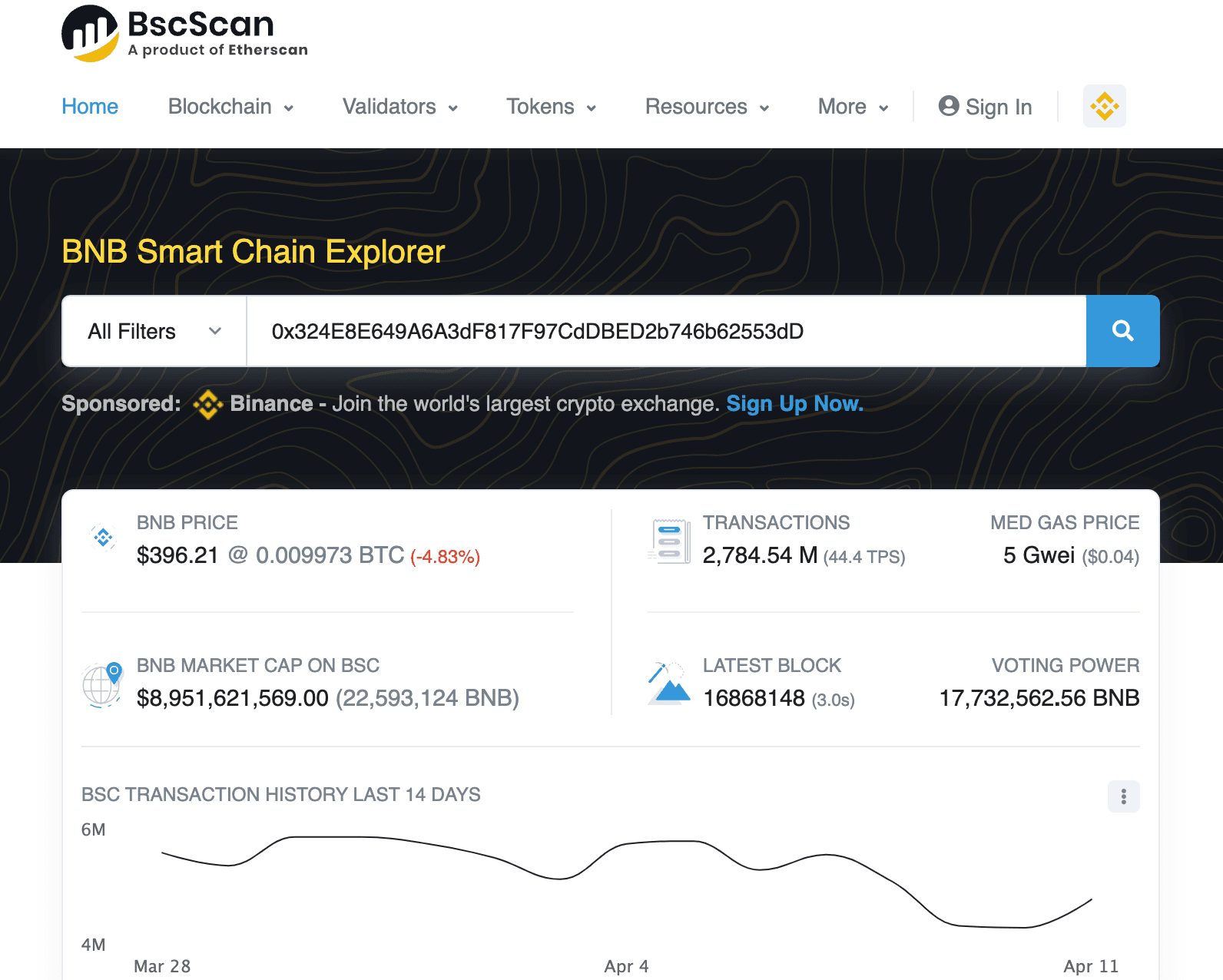Open the 2,784.54 M transactions link

click(x=760, y=555)
